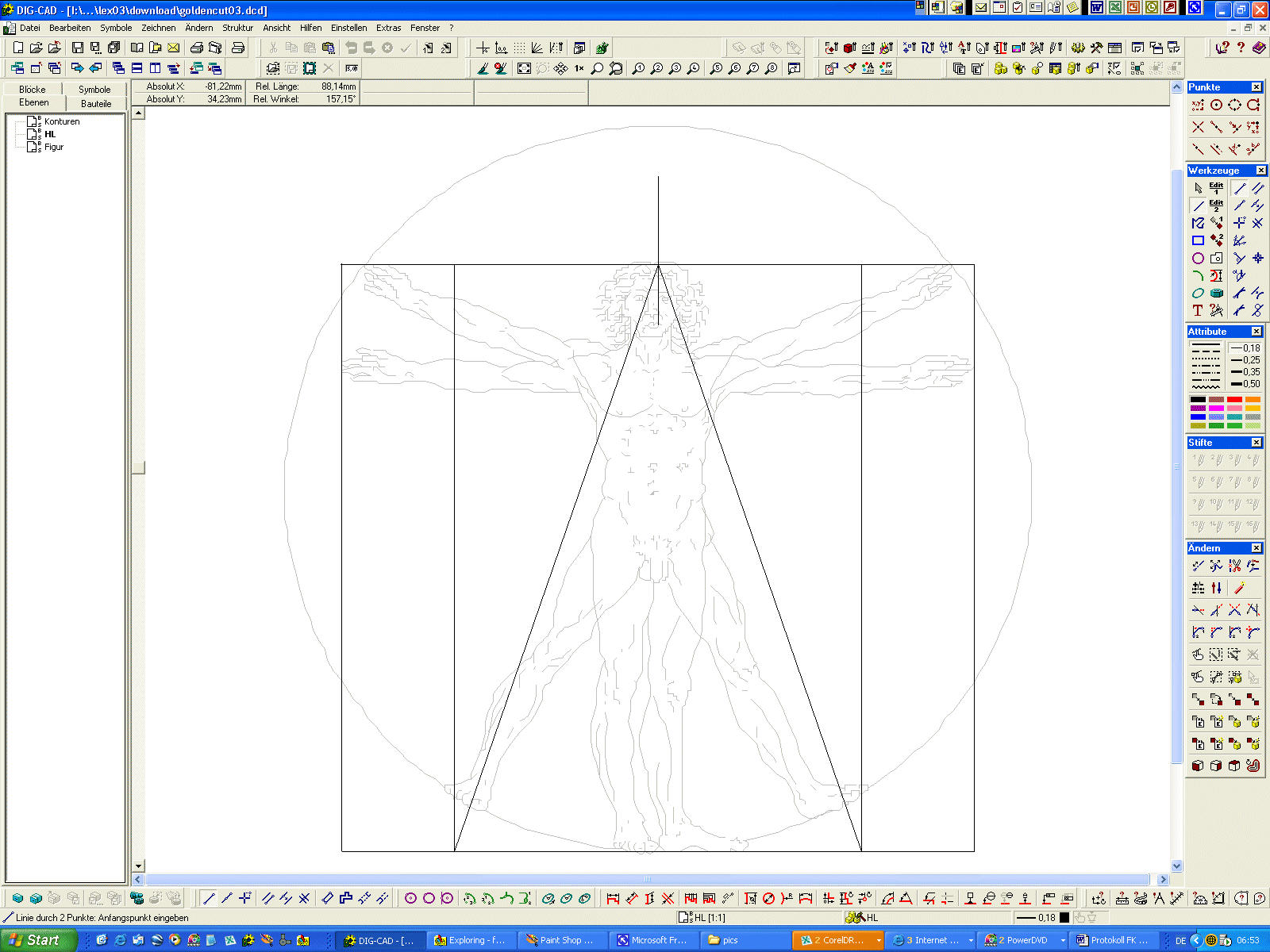Viewport: 1270px width, 952px height.
Task: Pick the blue color swatch in Attribute
Action: tap(1198, 416)
